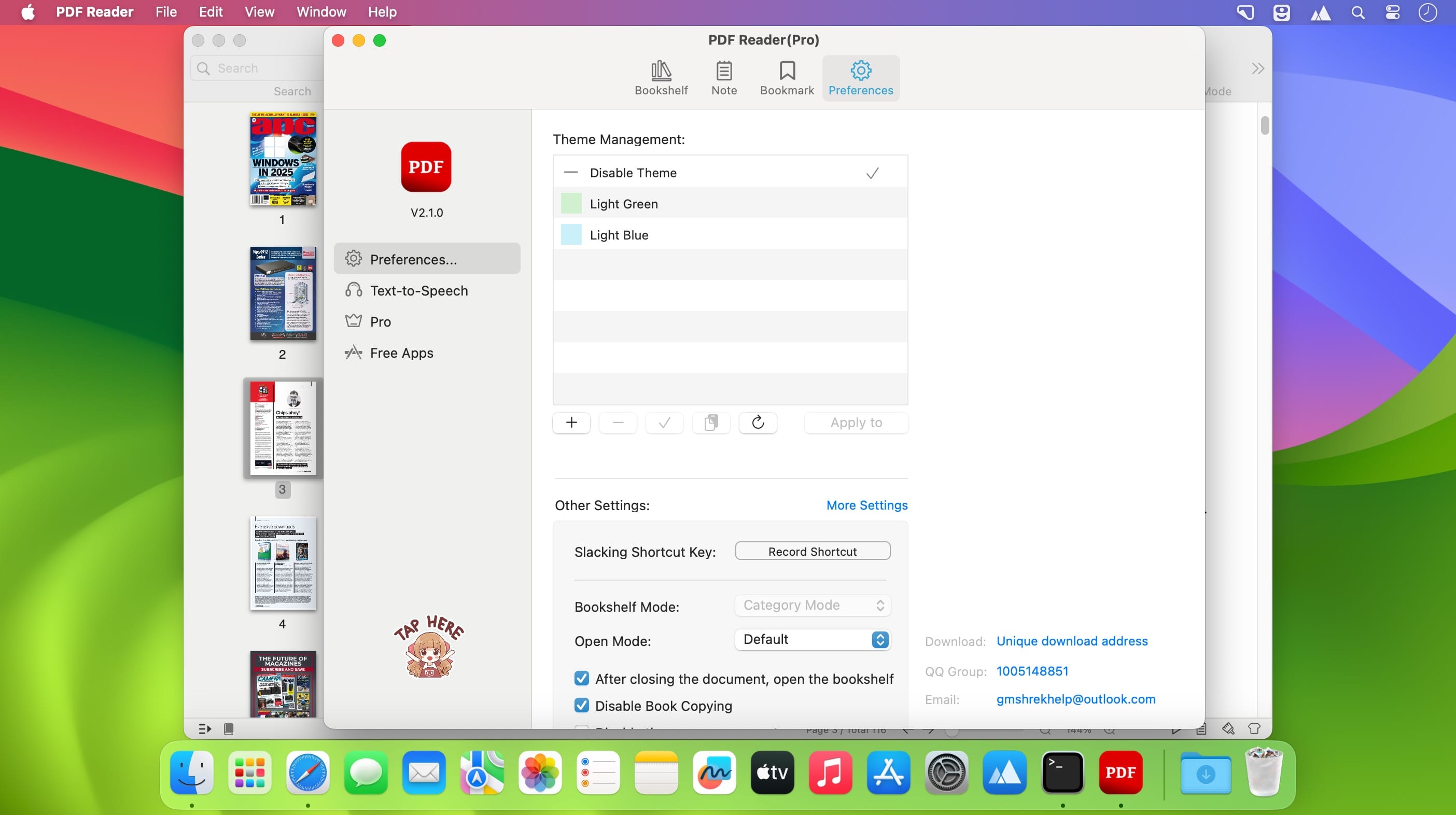Open the Open Mode dropdown

coord(813,639)
